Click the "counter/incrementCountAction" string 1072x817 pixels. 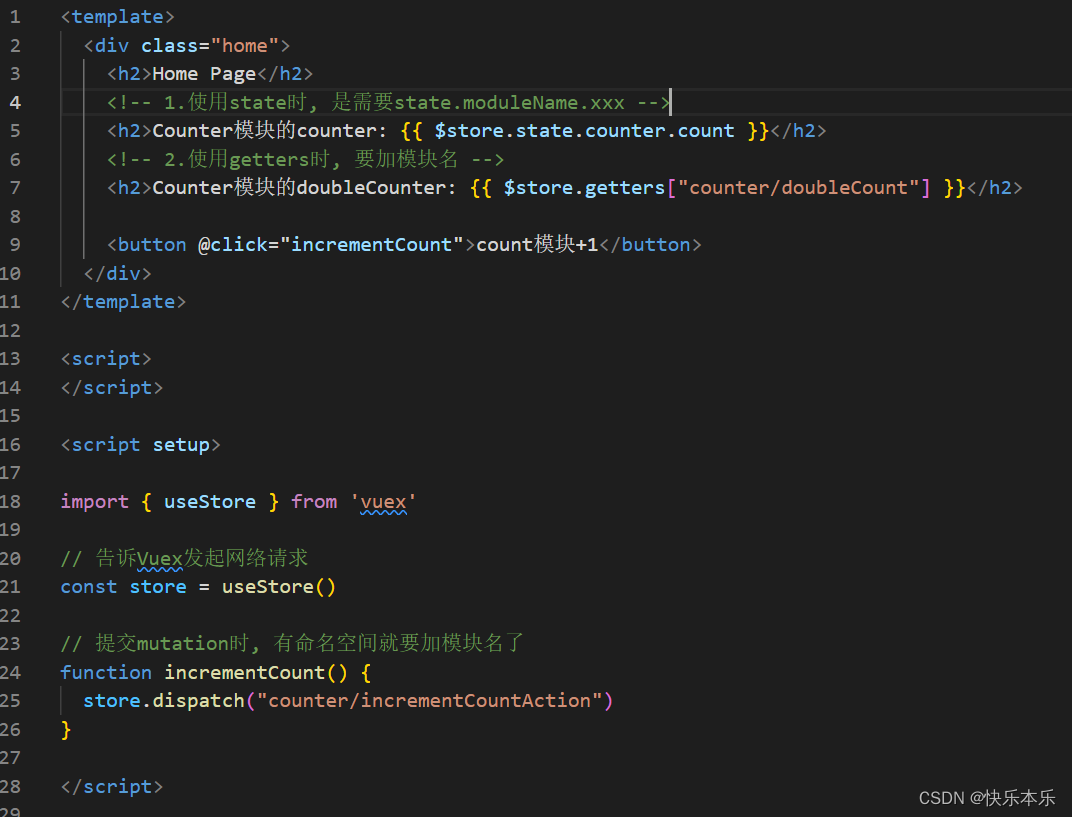[429, 701]
